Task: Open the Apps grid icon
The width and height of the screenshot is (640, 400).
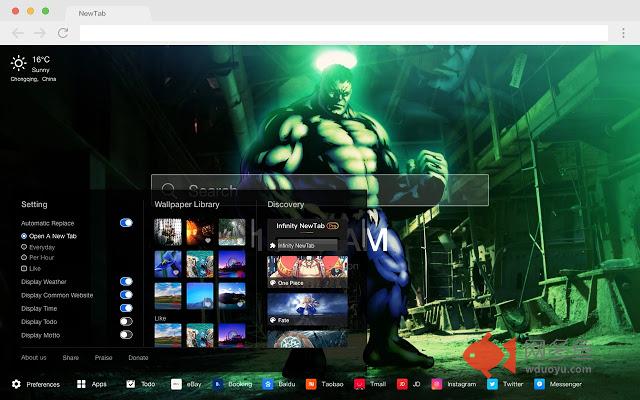Action: [x=81, y=384]
